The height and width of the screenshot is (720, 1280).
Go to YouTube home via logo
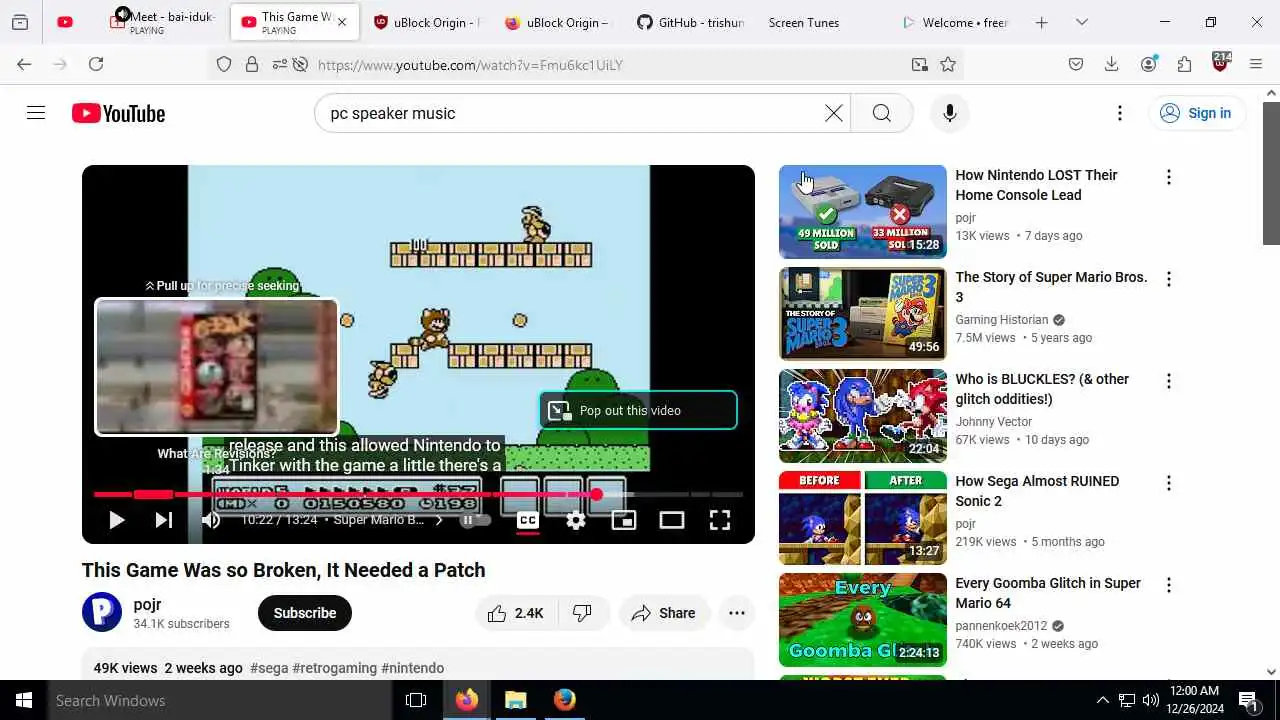118,113
